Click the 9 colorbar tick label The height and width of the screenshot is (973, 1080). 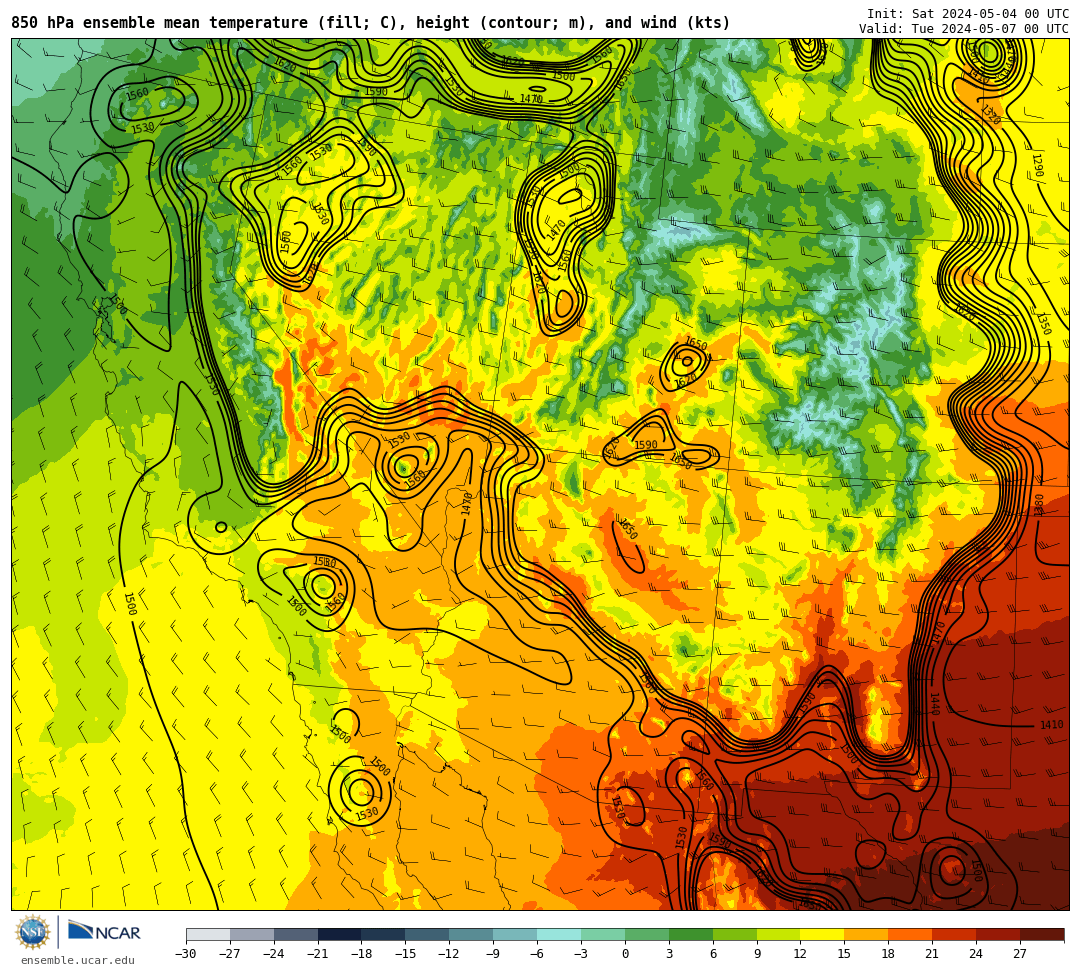757,954
